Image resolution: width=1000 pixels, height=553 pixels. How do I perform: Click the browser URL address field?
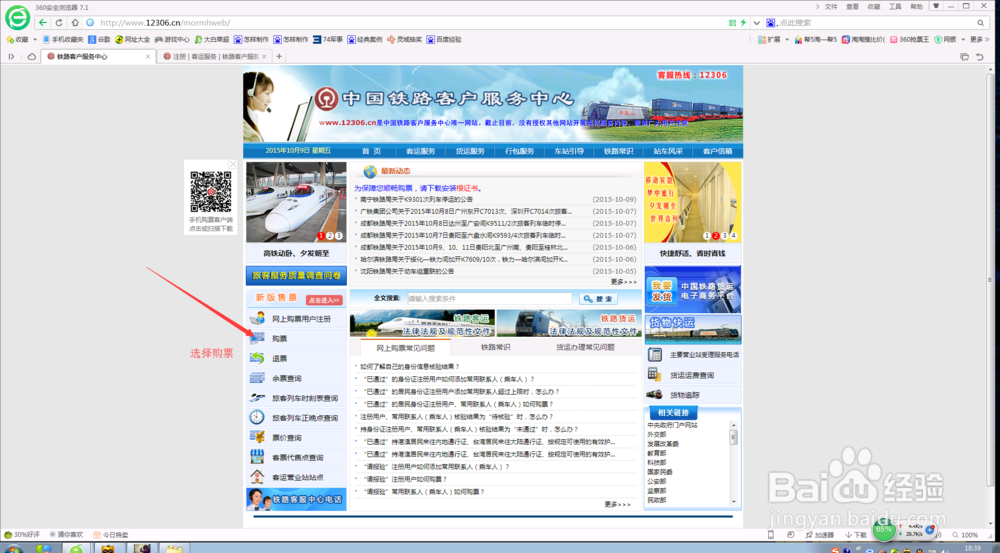408,22
